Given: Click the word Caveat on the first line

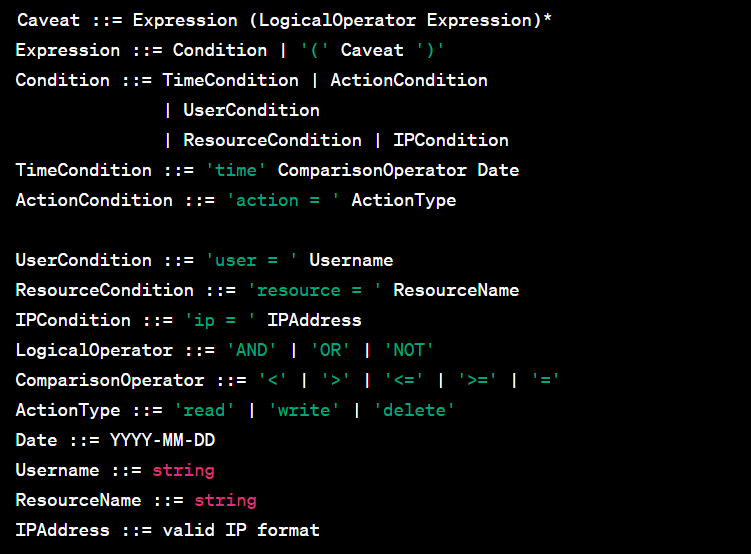Looking at the screenshot, I should (48, 21).
